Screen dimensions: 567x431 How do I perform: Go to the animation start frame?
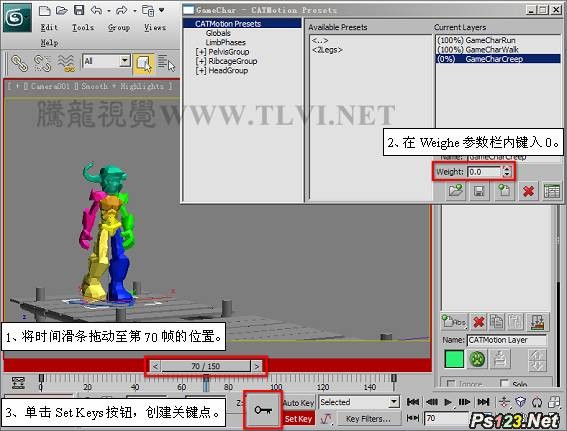coord(413,402)
